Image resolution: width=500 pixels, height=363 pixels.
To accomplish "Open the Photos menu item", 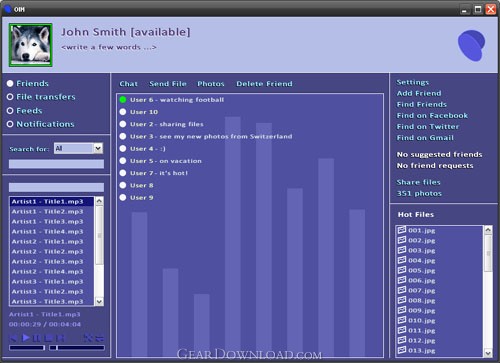I will 211,84.
